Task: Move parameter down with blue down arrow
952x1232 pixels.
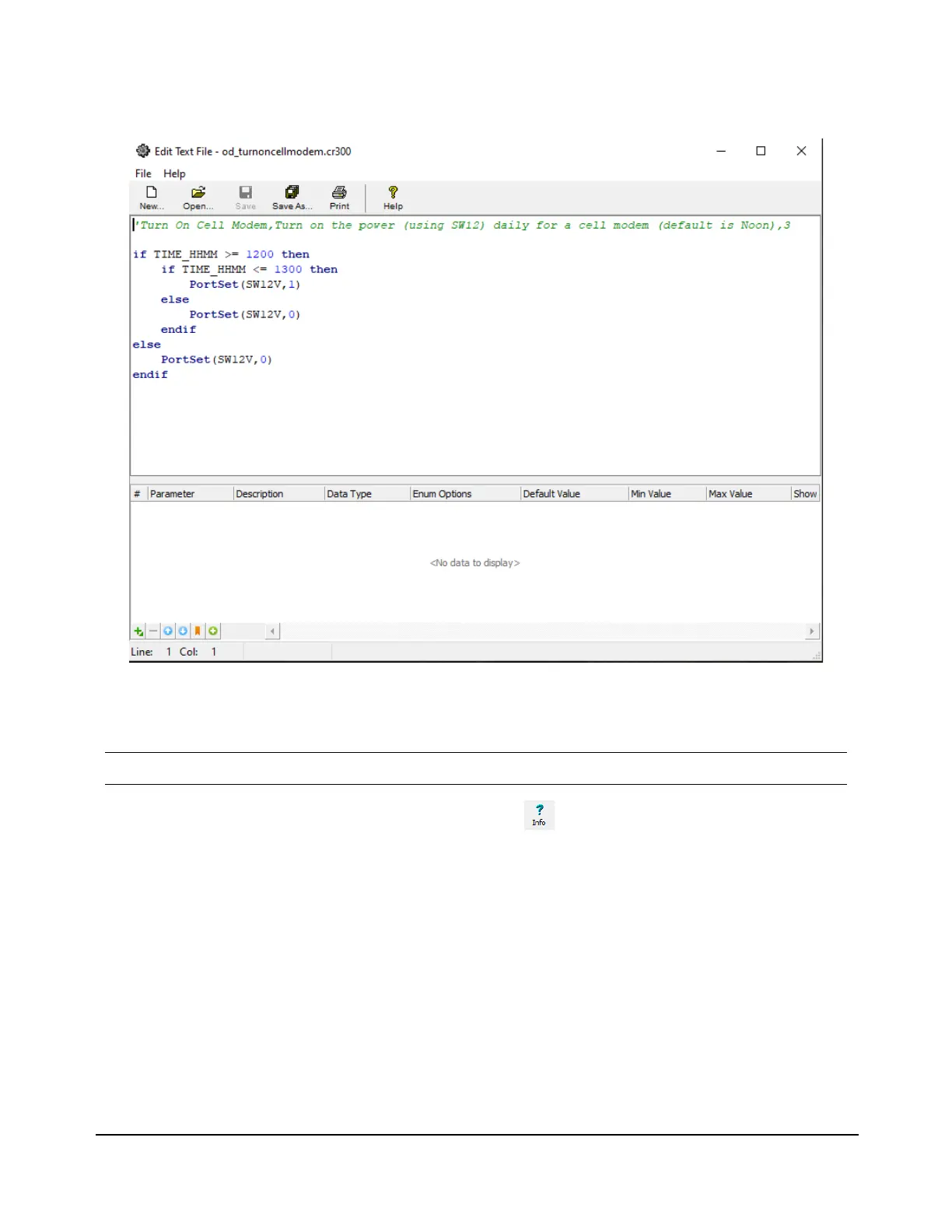Action: click(183, 632)
